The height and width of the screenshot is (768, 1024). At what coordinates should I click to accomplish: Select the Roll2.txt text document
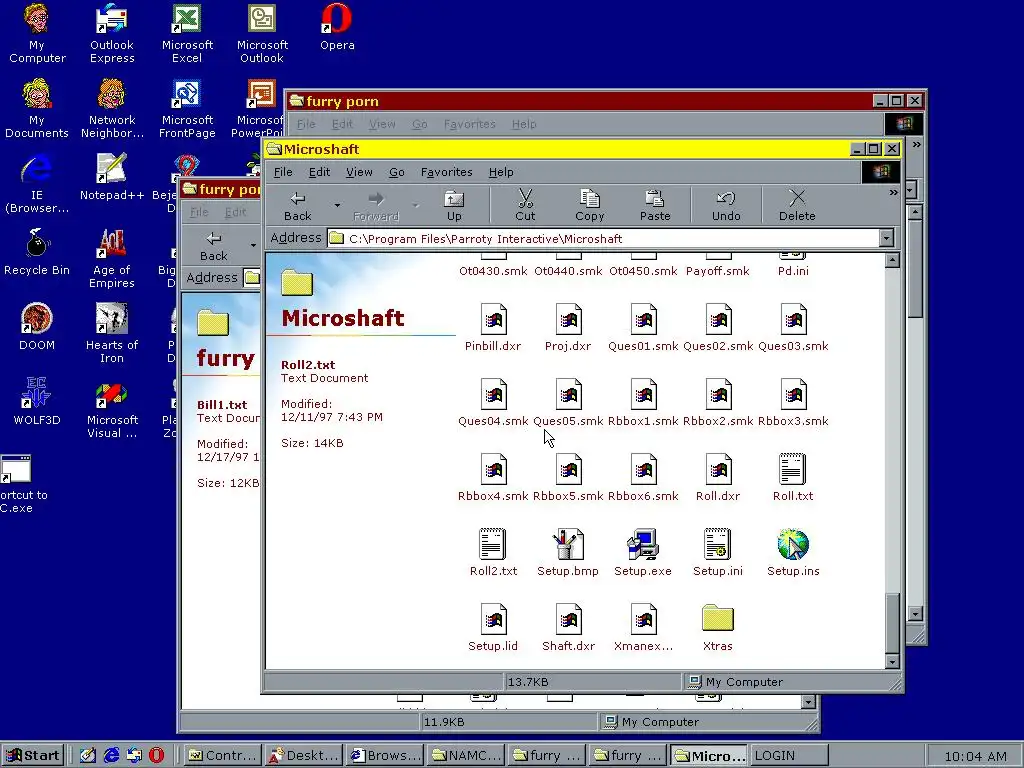click(x=493, y=552)
